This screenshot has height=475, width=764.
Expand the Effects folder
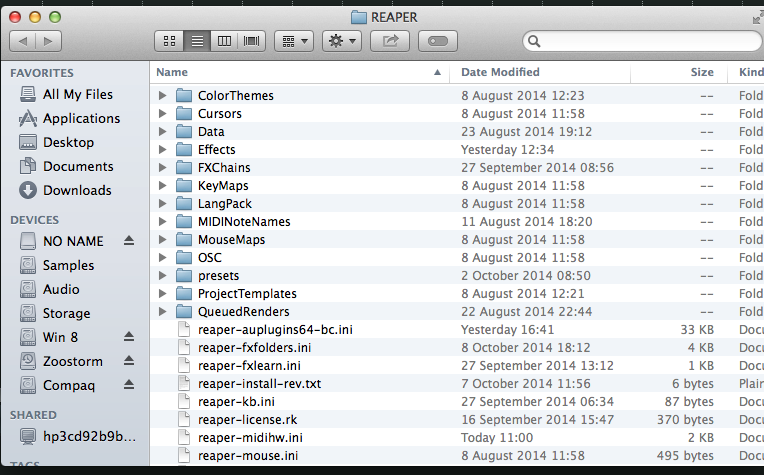tap(163, 150)
